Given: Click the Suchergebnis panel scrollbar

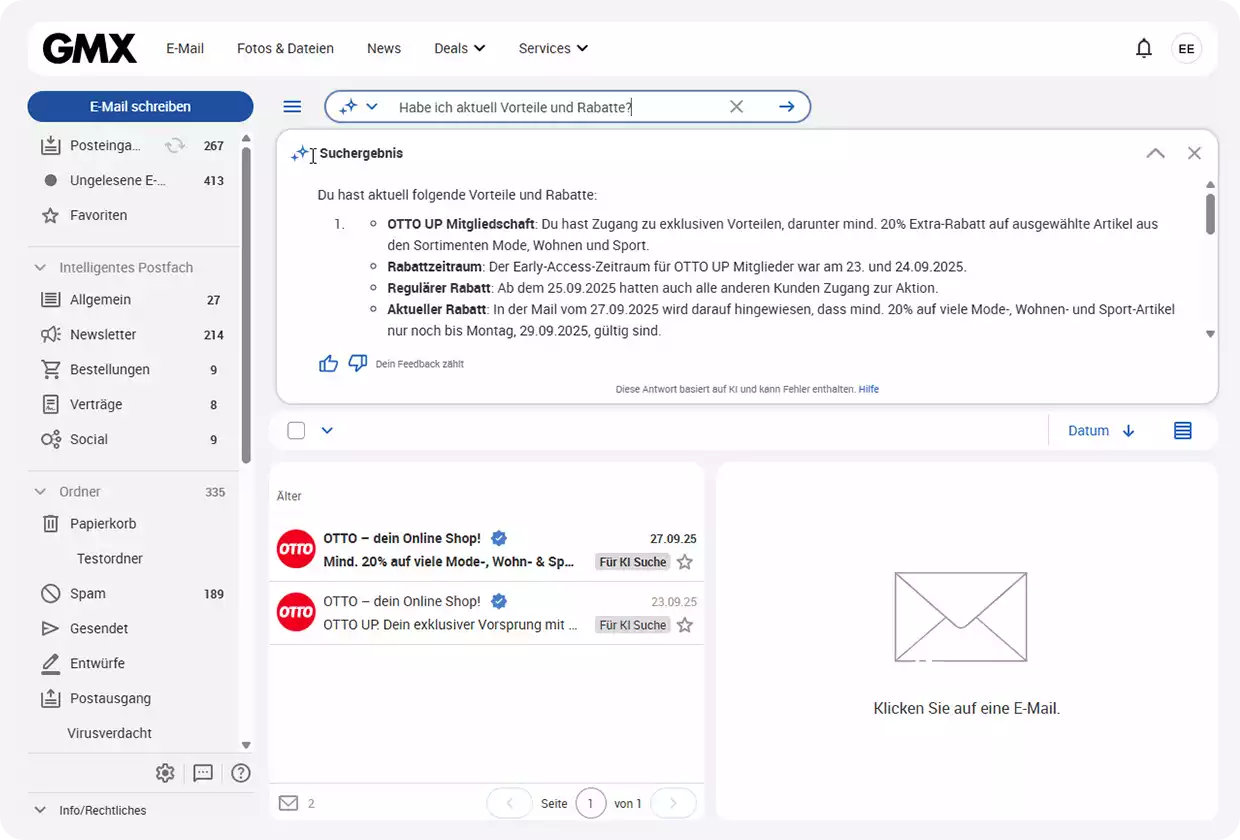Looking at the screenshot, I should click(1210, 214).
